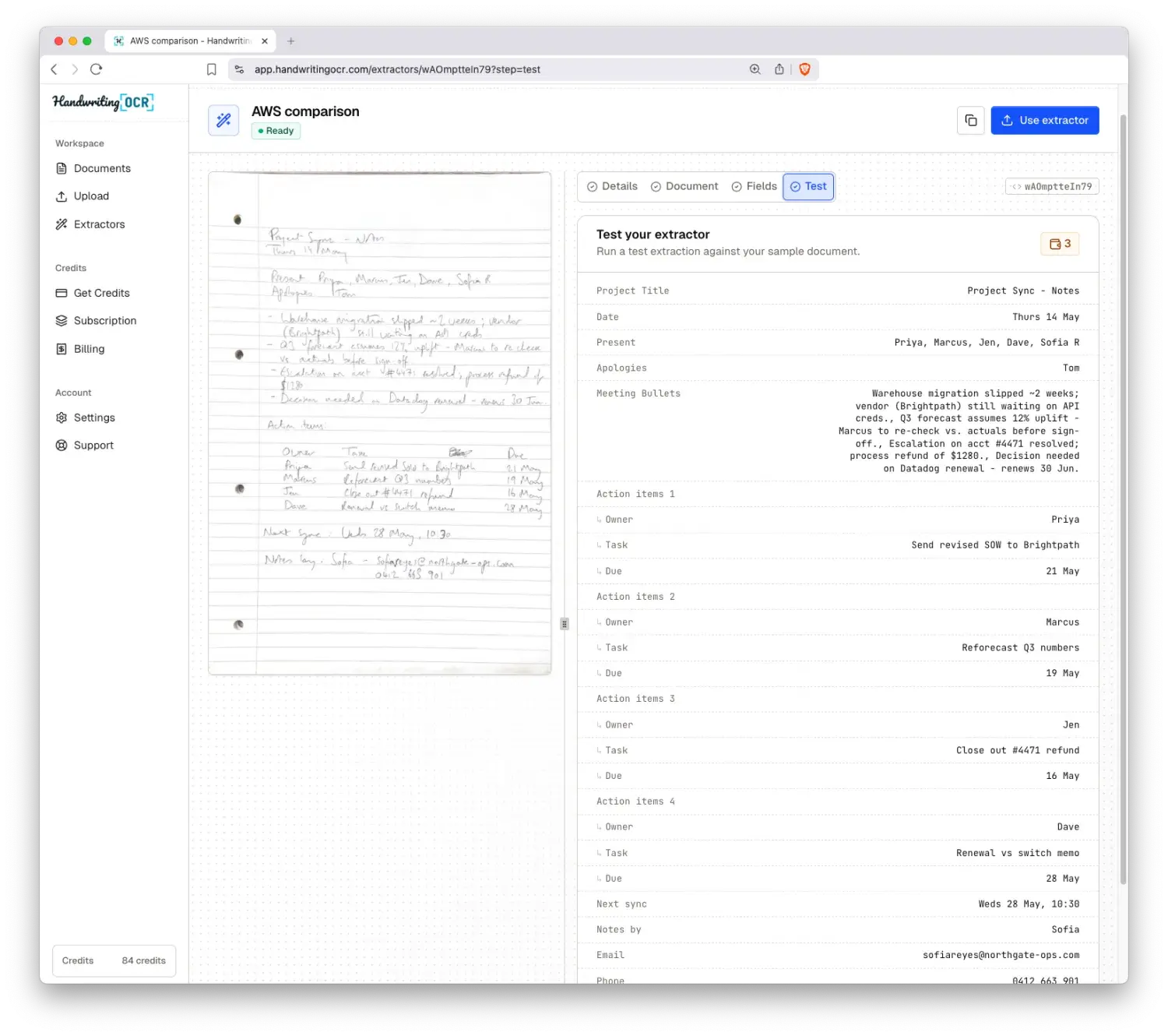Click the Ready status badge
1168x1036 pixels.
[276, 131]
